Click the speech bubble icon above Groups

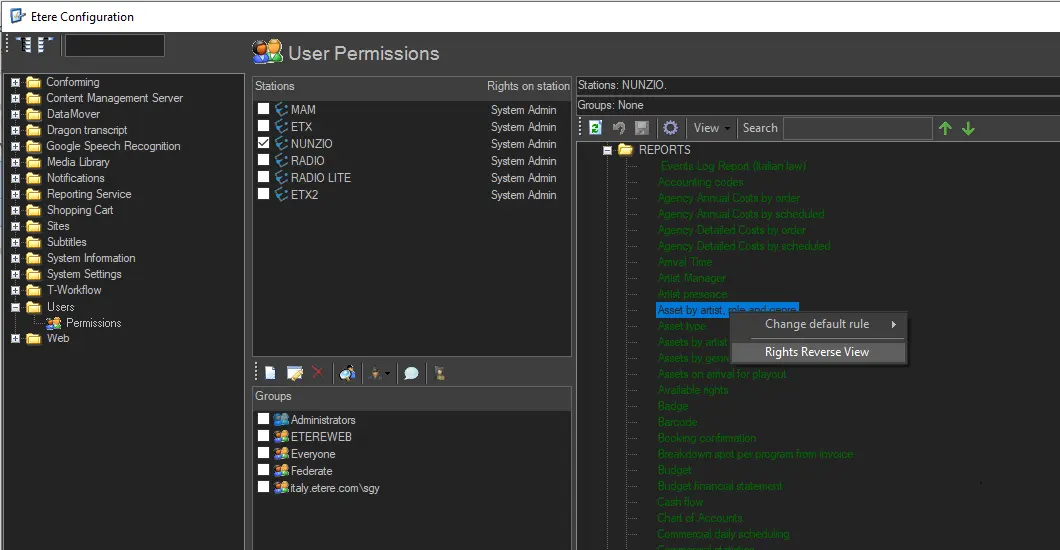pos(411,373)
